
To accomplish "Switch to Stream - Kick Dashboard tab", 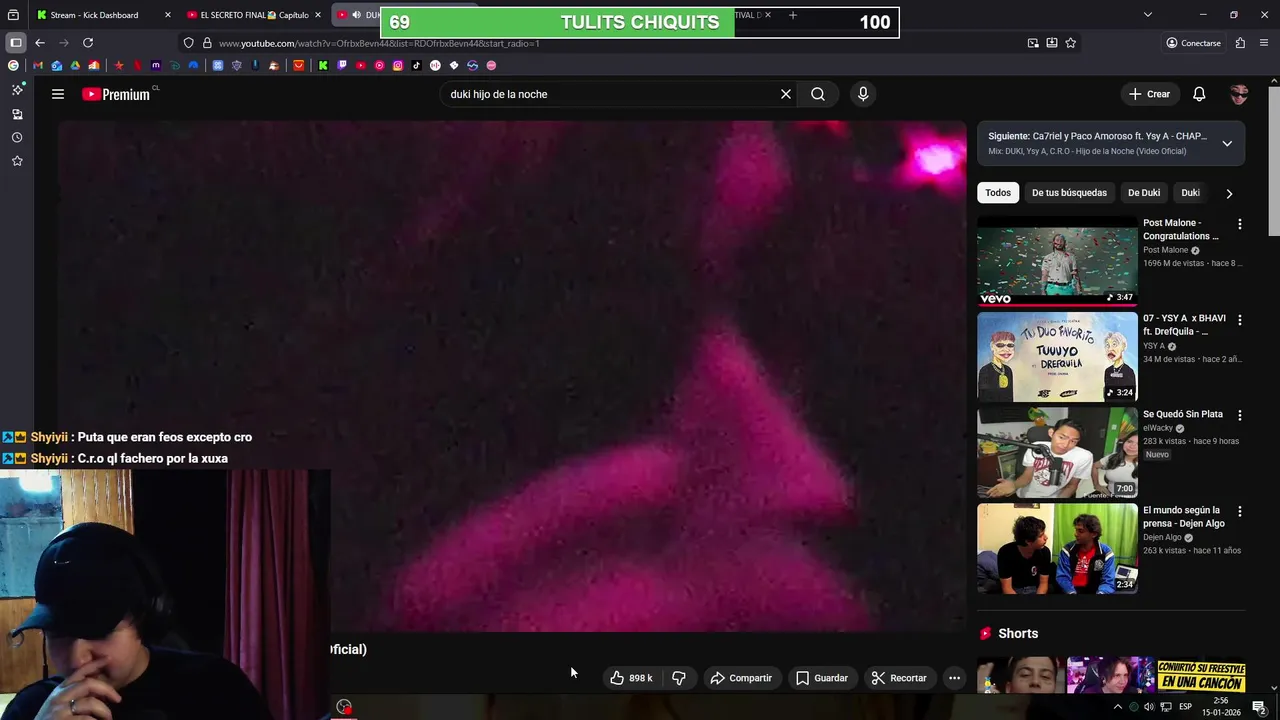I will click(x=94, y=15).
